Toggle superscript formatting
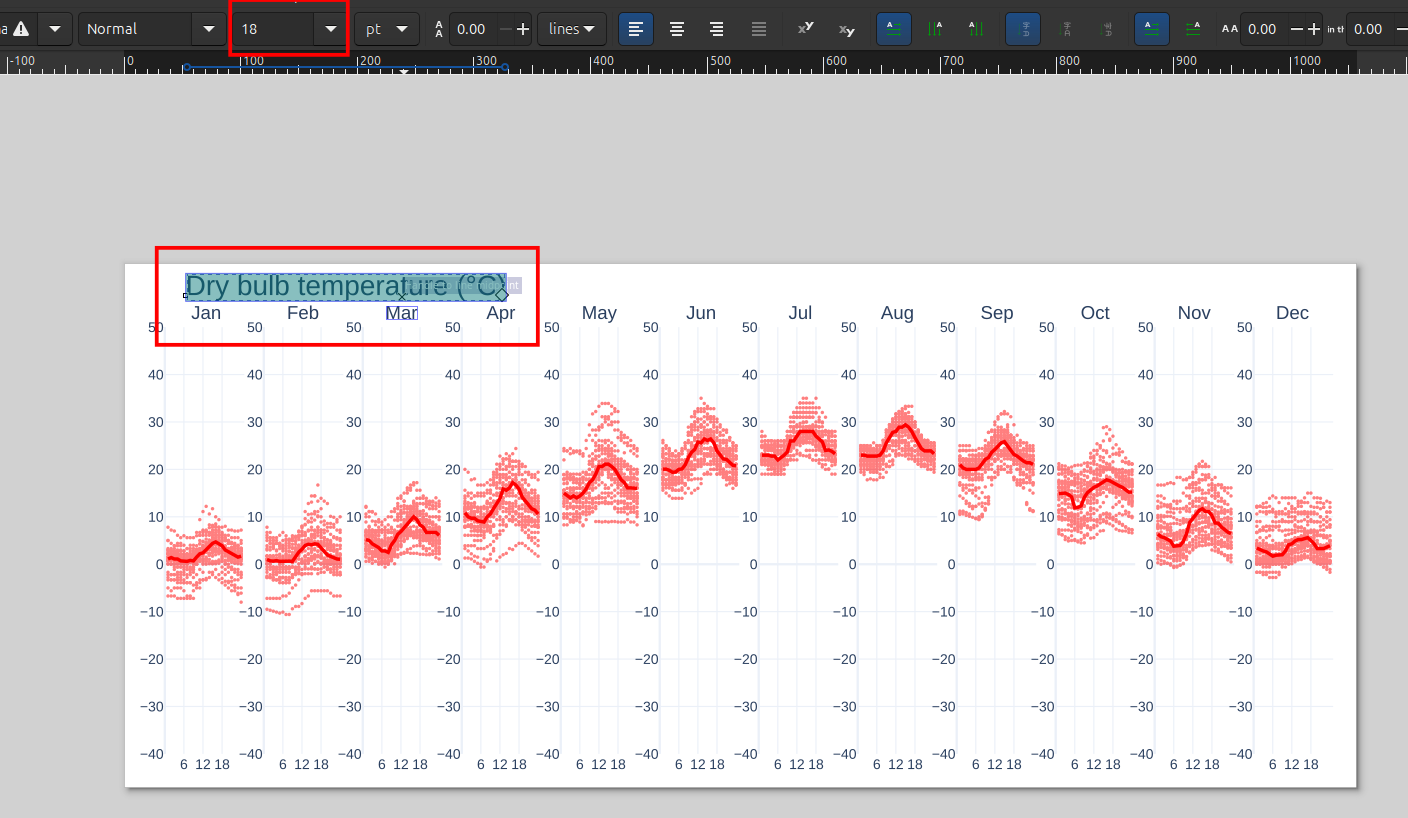This screenshot has height=818, width=1408. (x=805, y=29)
